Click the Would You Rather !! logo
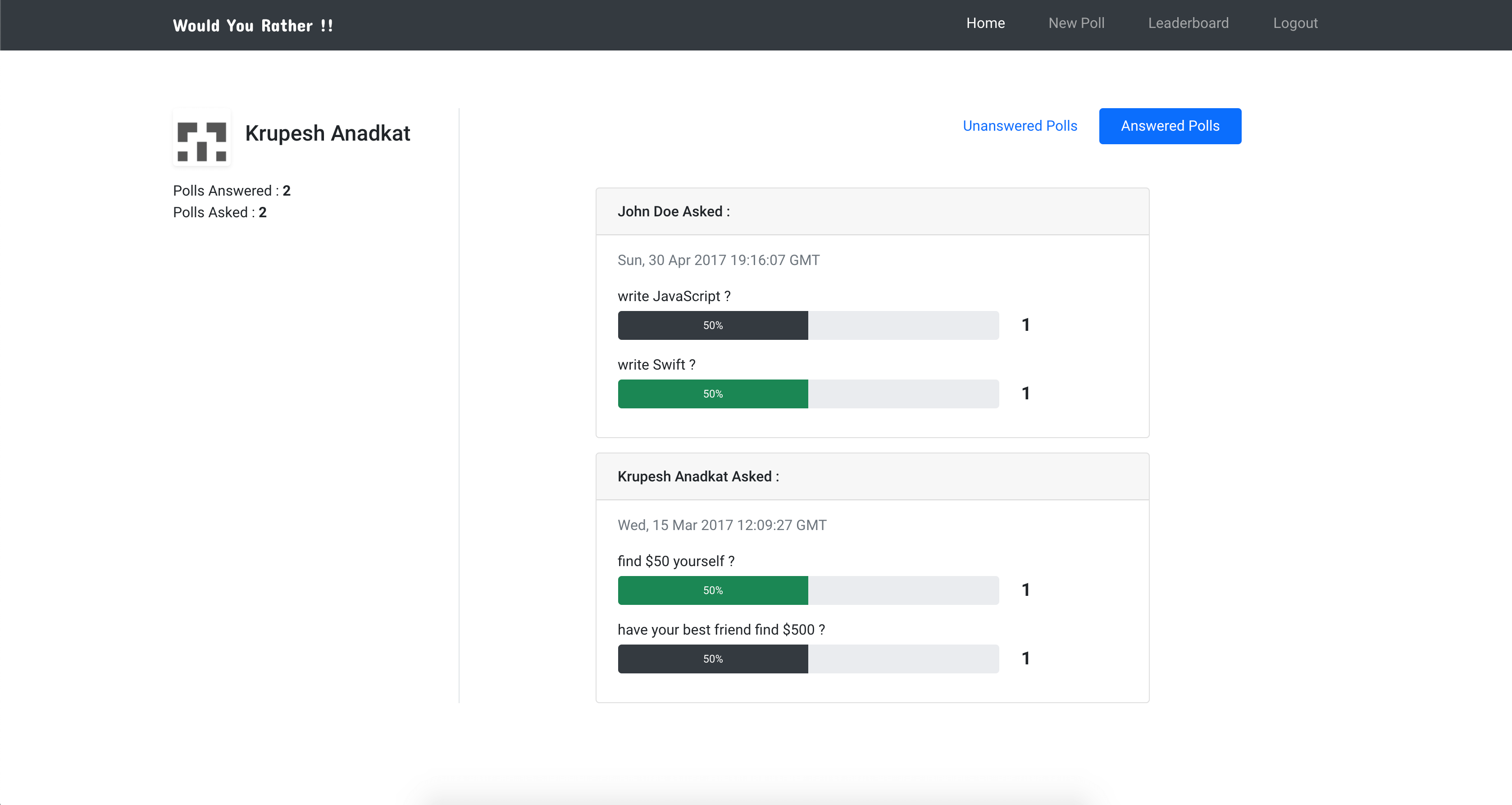This screenshot has width=1512, height=805. pyautogui.click(x=253, y=26)
